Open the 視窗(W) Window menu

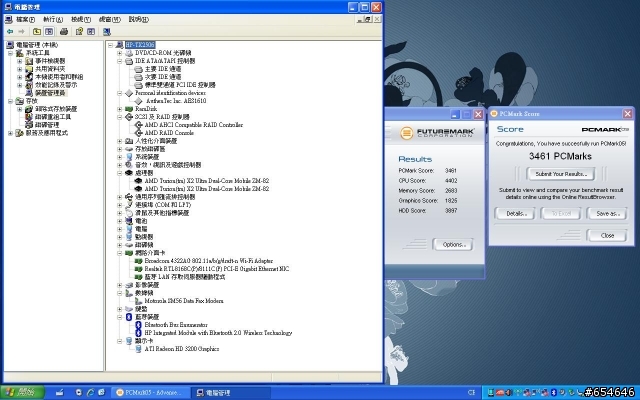tap(109, 19)
